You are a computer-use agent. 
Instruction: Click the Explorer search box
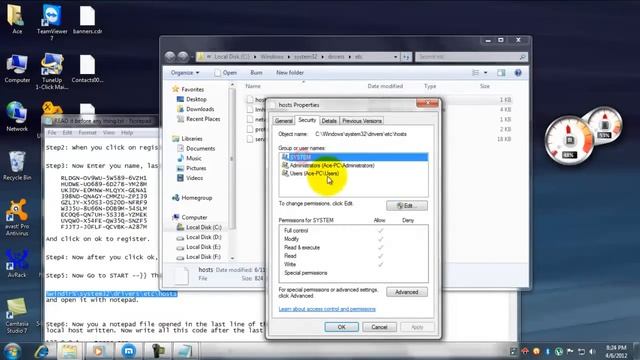[471, 57]
